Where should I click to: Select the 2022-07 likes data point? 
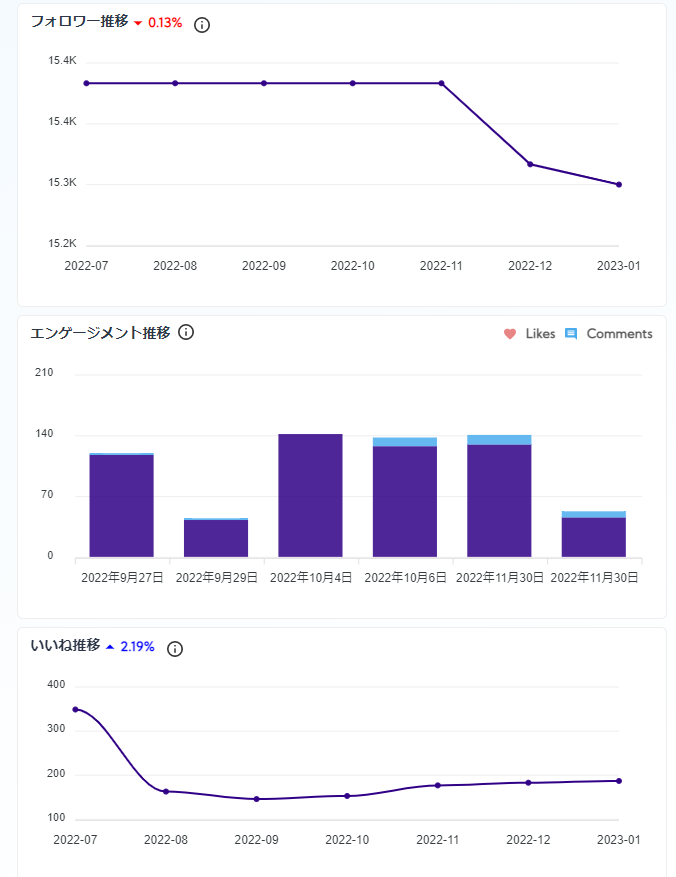tap(75, 709)
